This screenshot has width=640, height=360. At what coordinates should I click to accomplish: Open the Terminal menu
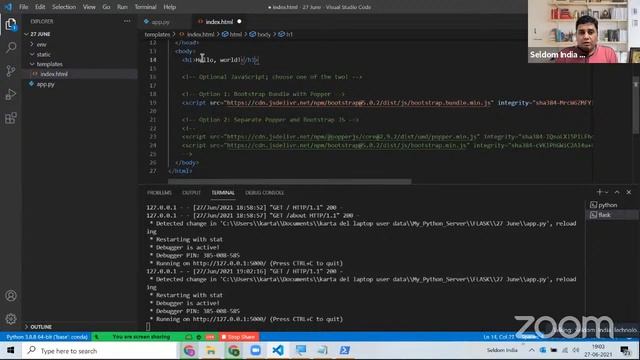click(145, 7)
